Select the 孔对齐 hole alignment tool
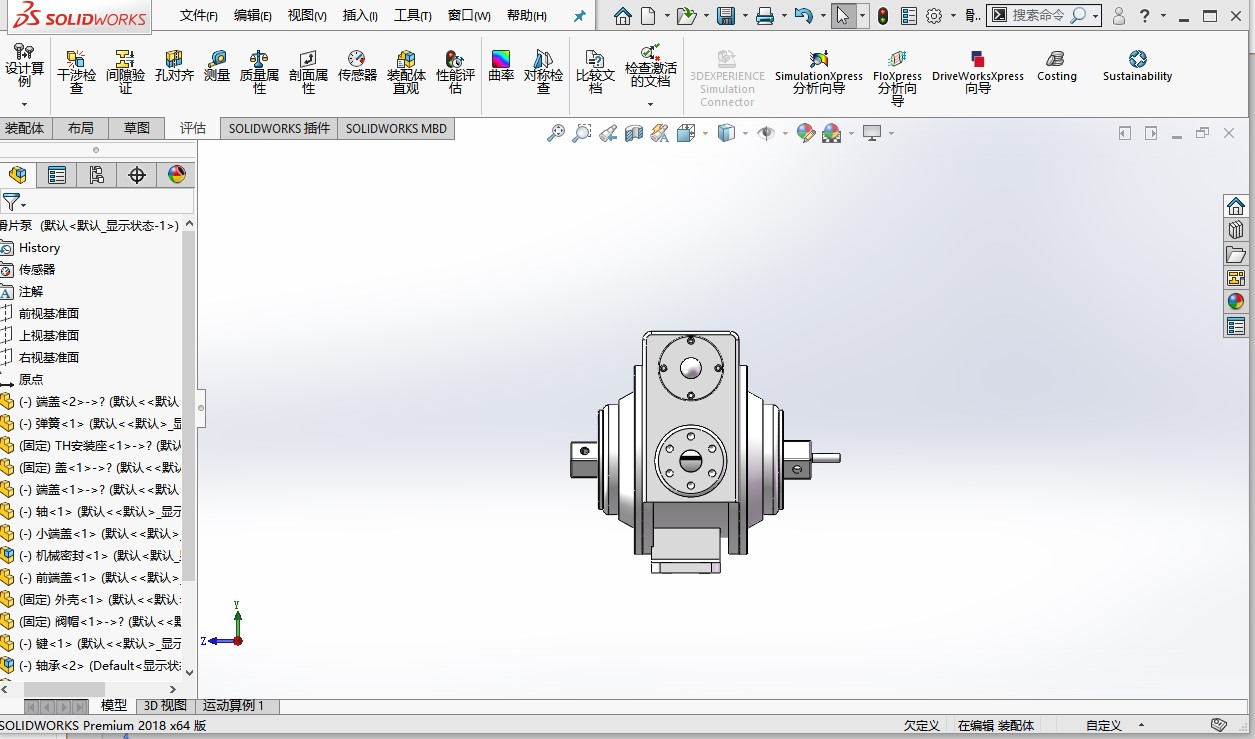 [x=174, y=66]
